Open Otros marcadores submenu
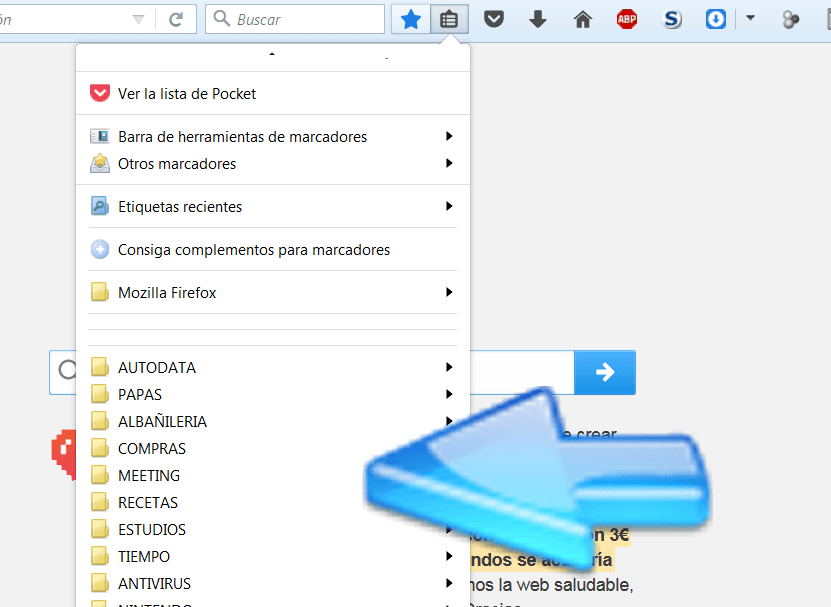This screenshot has width=831, height=607. tap(273, 163)
